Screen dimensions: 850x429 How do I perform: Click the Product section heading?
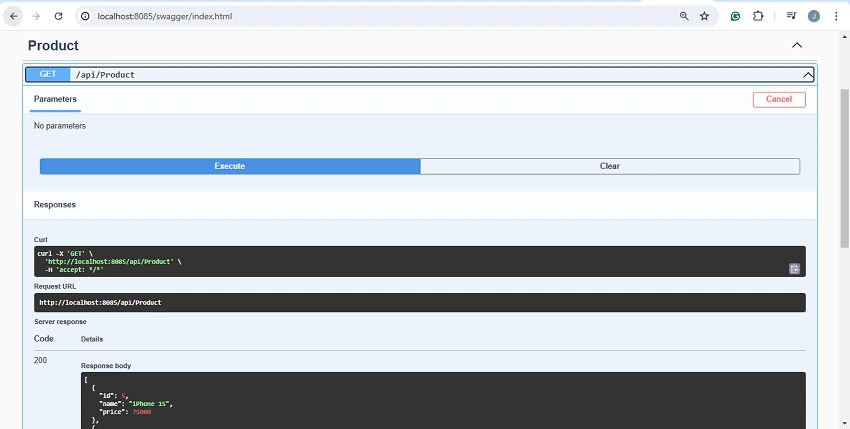point(53,46)
